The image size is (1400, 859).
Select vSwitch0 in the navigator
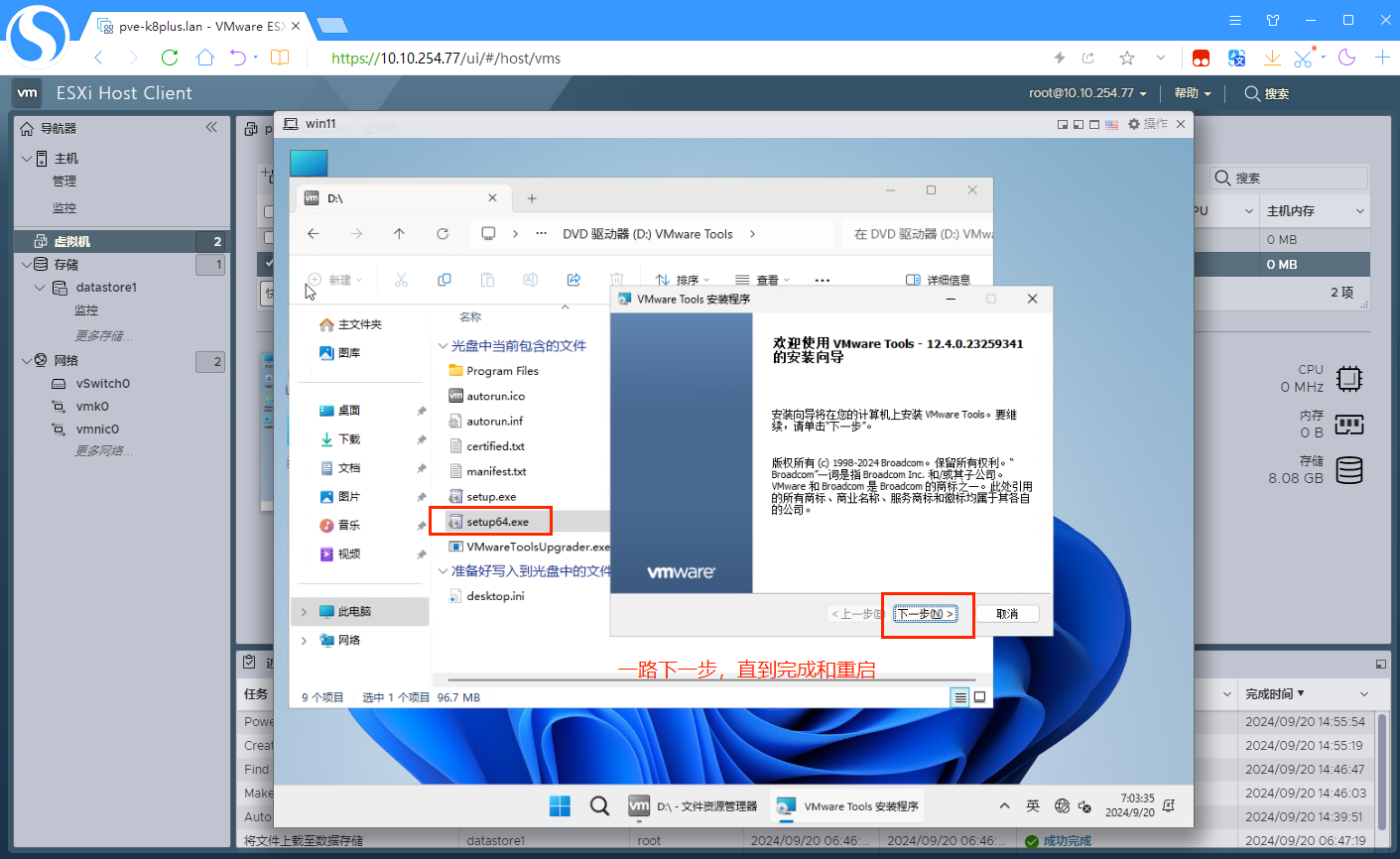103,384
